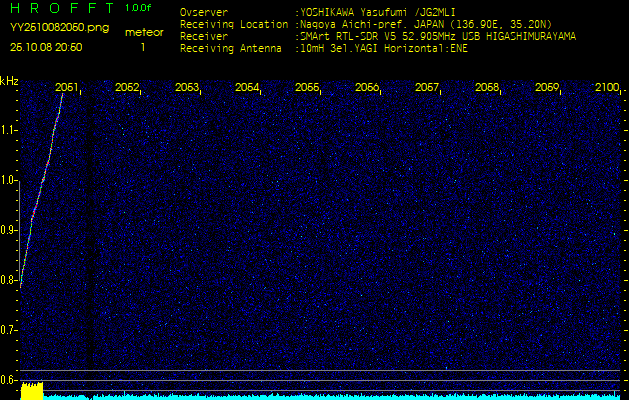Click the 25.10.08 20:50 timestamp
Viewport: 629px width, 400px height.
(x=46, y=47)
